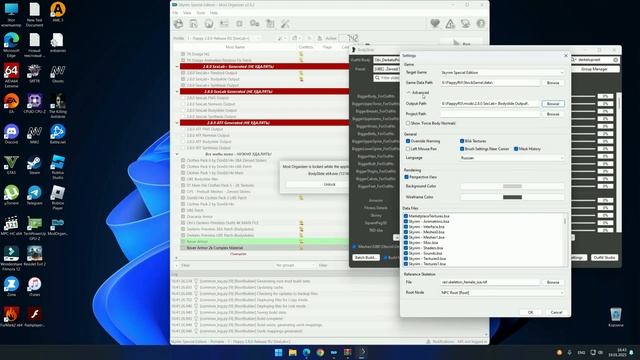
Task: Open the Help menu in Mod Organizer
Action: click(x=213, y=13)
